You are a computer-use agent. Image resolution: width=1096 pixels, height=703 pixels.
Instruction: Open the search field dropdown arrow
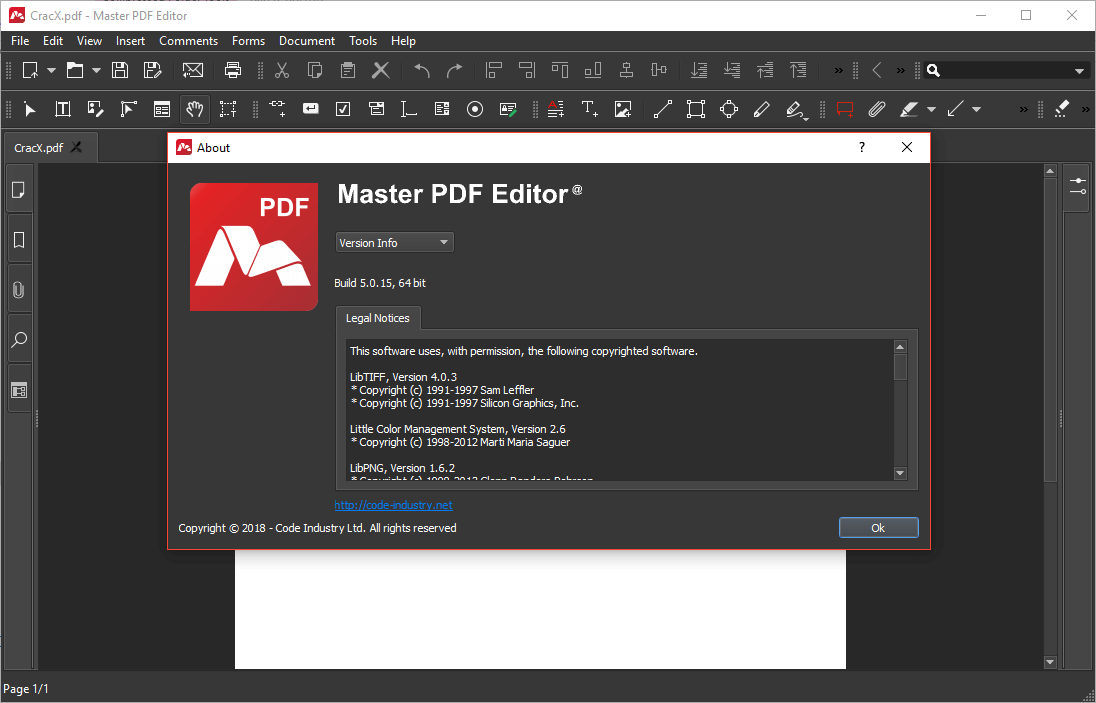(x=1079, y=71)
